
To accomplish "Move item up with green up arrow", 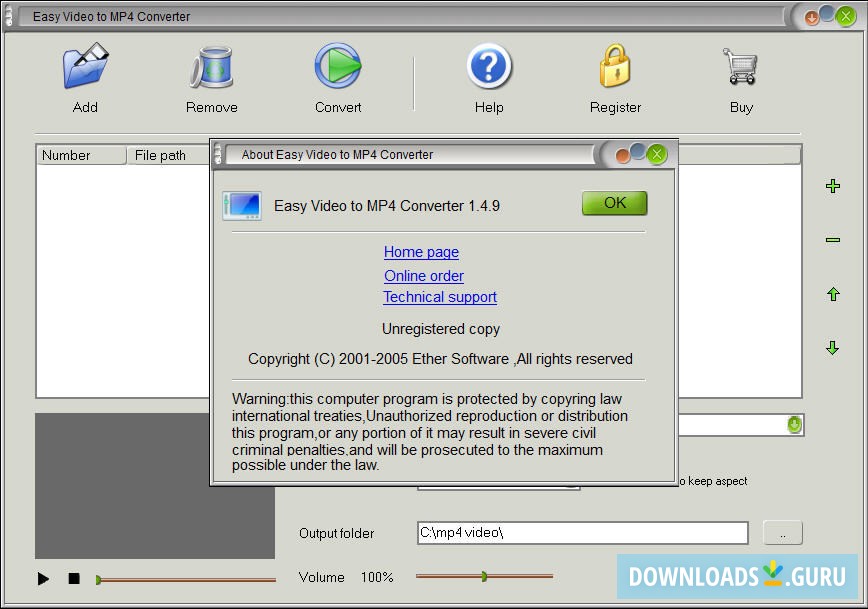I will [833, 294].
